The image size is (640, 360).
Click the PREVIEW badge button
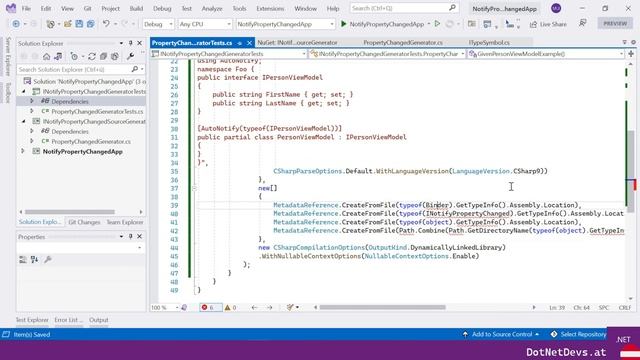pyautogui.click(x=615, y=24)
